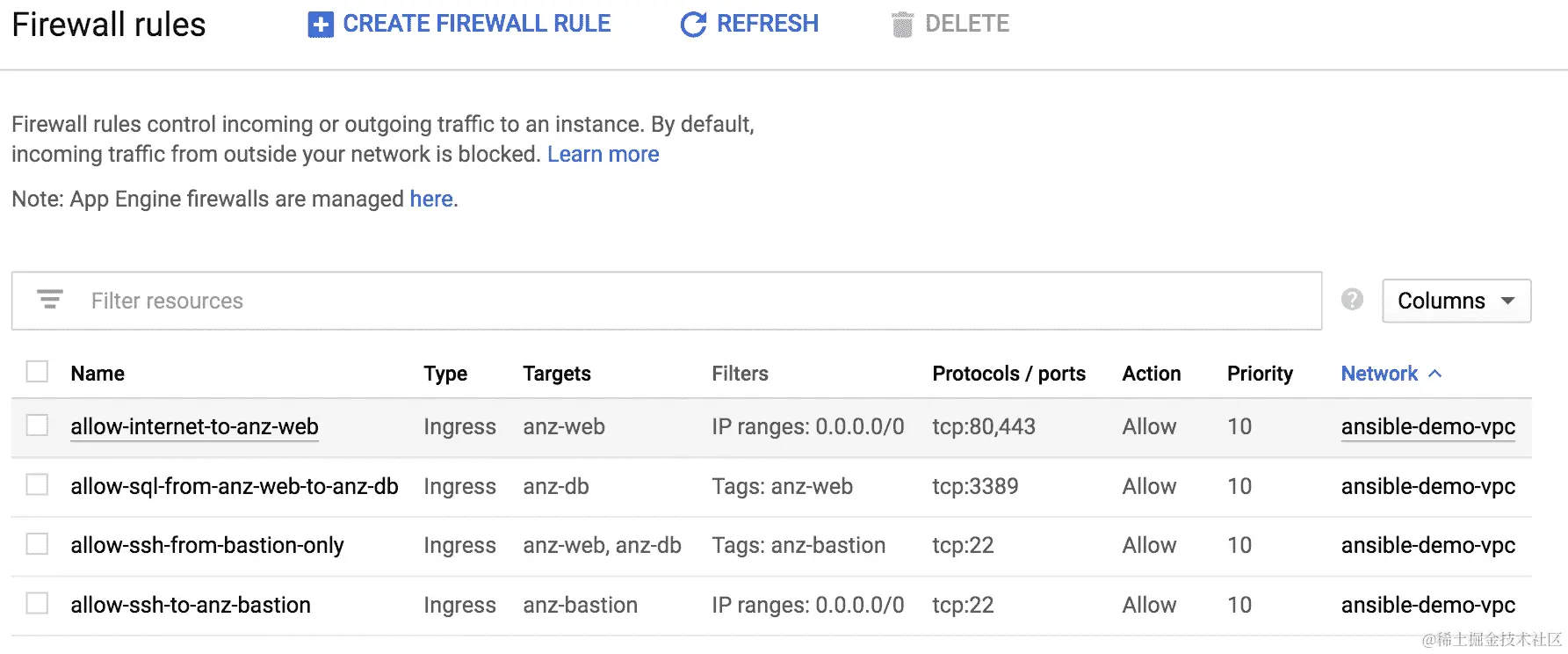
Task: Sort by the Name column header
Action: (98, 374)
